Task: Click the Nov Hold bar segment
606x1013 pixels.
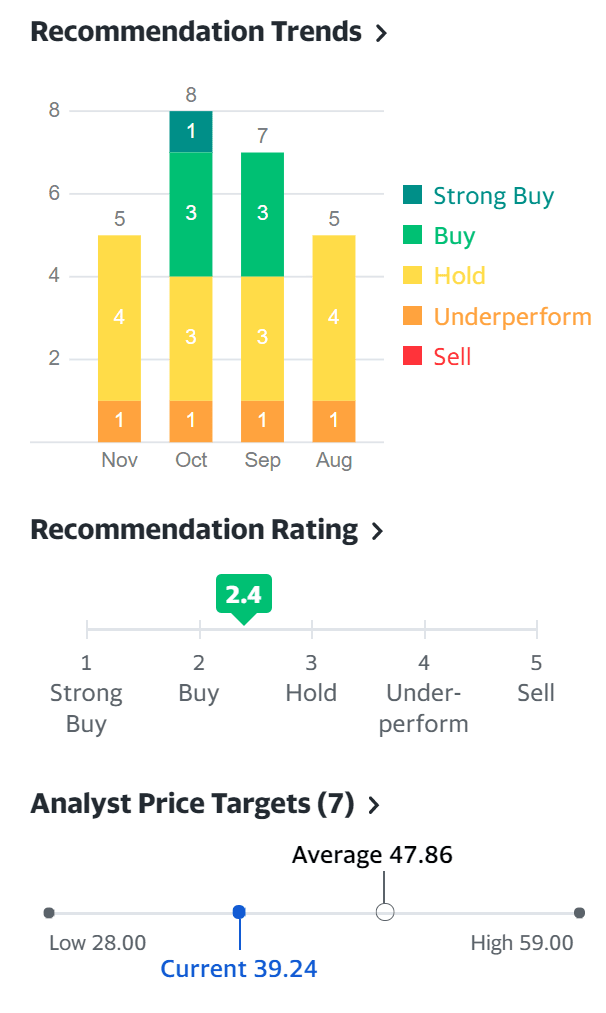Action: point(119,317)
